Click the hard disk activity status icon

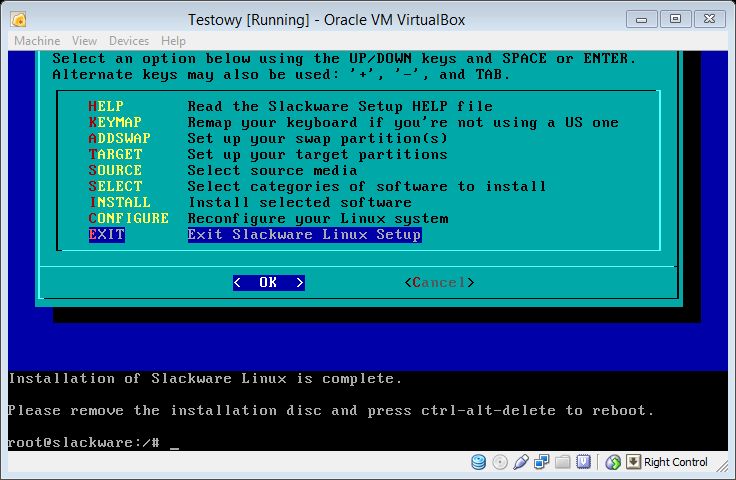pos(478,462)
